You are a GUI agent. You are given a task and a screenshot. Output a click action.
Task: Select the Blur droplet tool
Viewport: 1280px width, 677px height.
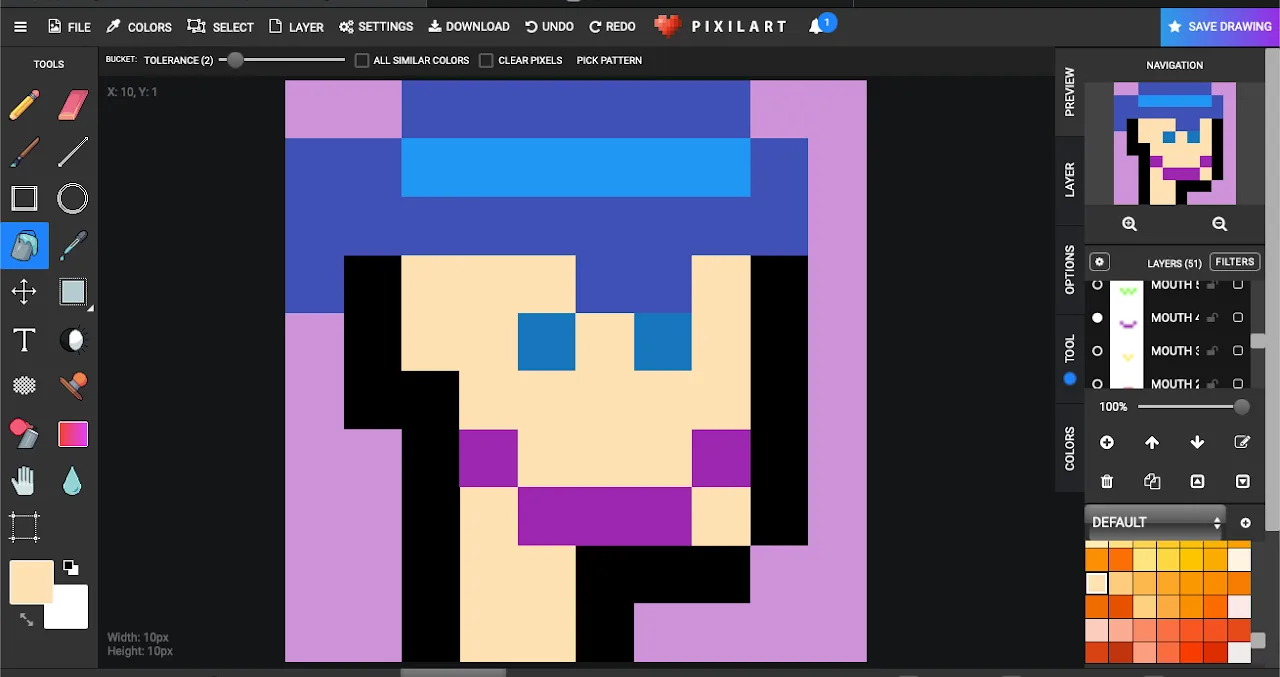coord(73,481)
